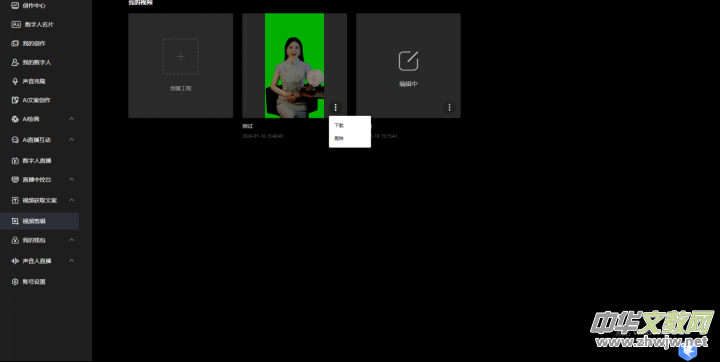This screenshot has height=362, width=720.
Task: Select 视频剪辑 in the sidebar
Action: tap(39, 221)
